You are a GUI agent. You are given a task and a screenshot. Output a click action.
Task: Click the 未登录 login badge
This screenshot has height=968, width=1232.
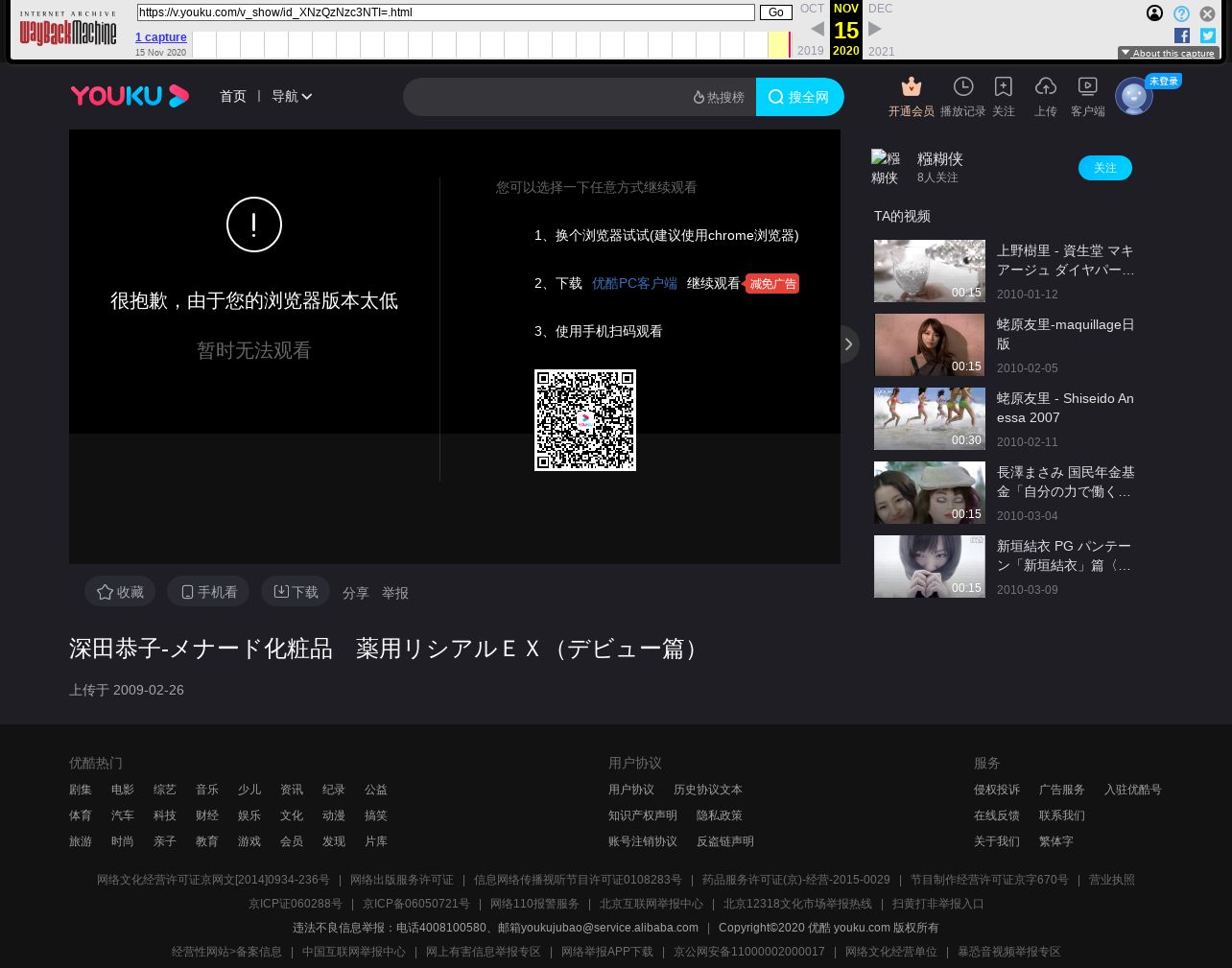pos(1164,82)
